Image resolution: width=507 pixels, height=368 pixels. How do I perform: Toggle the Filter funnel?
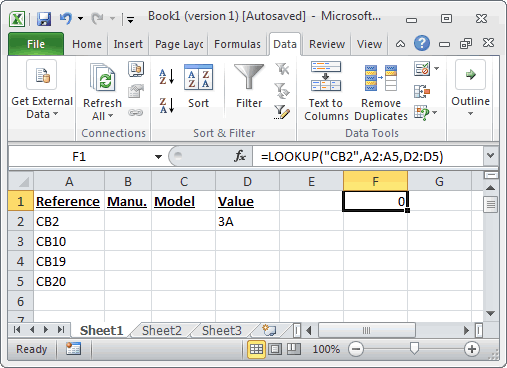[249, 87]
